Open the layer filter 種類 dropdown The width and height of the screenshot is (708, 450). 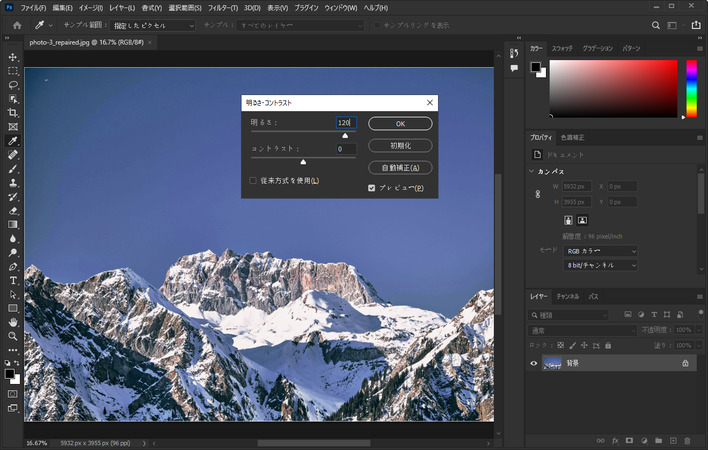pyautogui.click(x=568, y=315)
